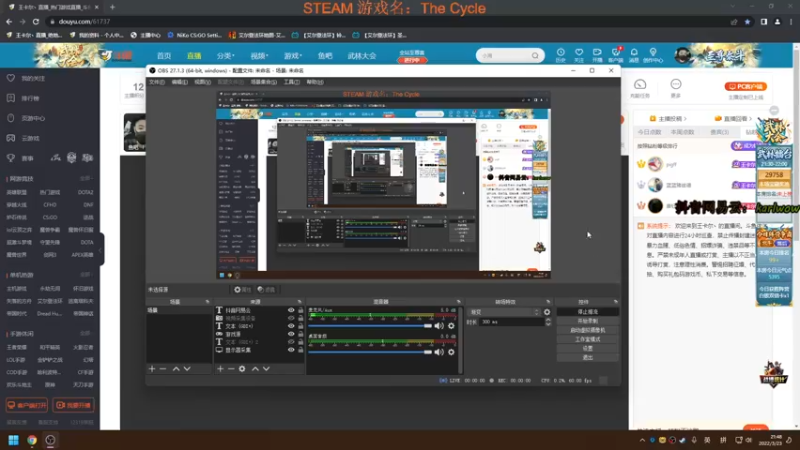Open Douyu messages bell icon
The height and width of the screenshot is (450, 800).
[634, 52]
